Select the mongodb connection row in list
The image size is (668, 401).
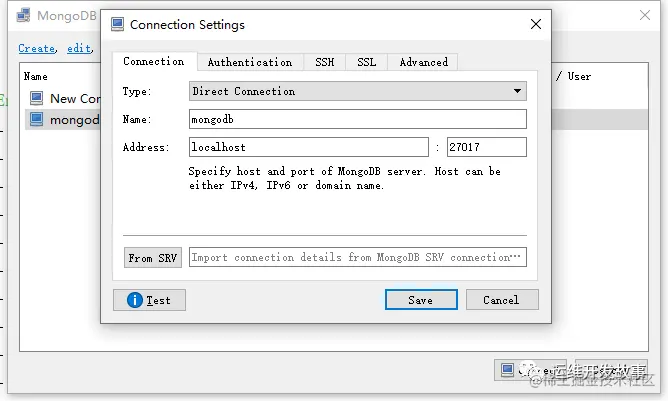[63, 120]
